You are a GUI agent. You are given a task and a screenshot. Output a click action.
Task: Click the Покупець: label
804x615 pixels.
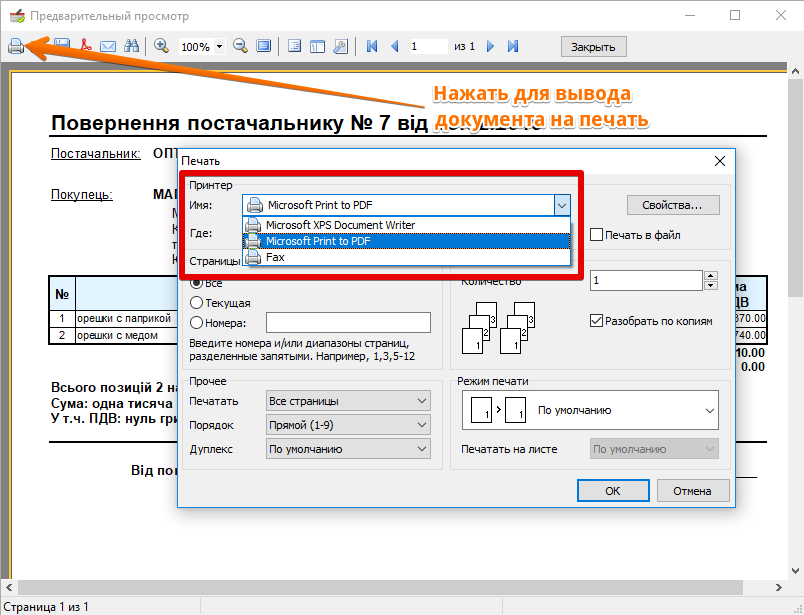[x=82, y=194]
